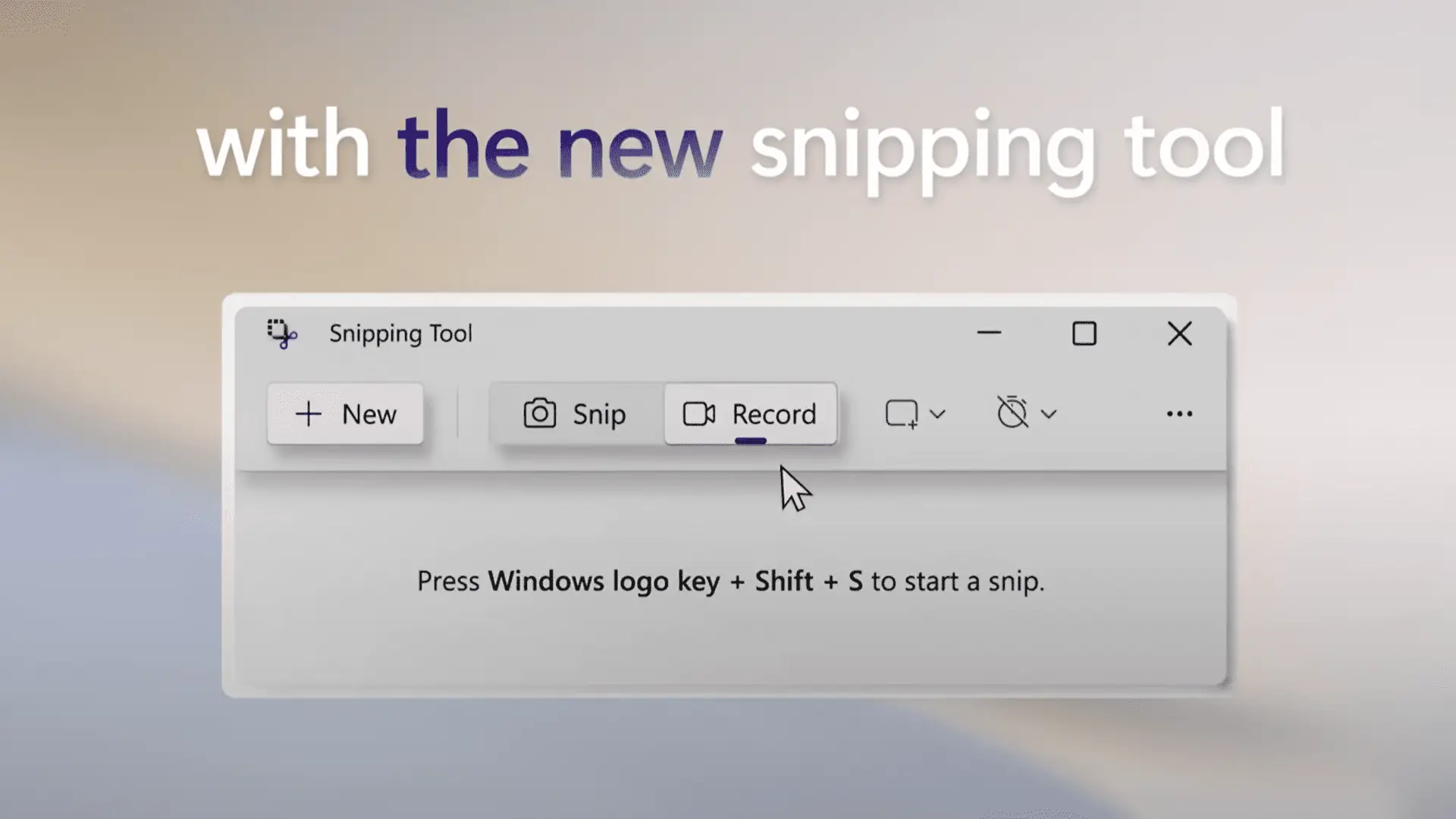Click New to start a new snip

(344, 413)
